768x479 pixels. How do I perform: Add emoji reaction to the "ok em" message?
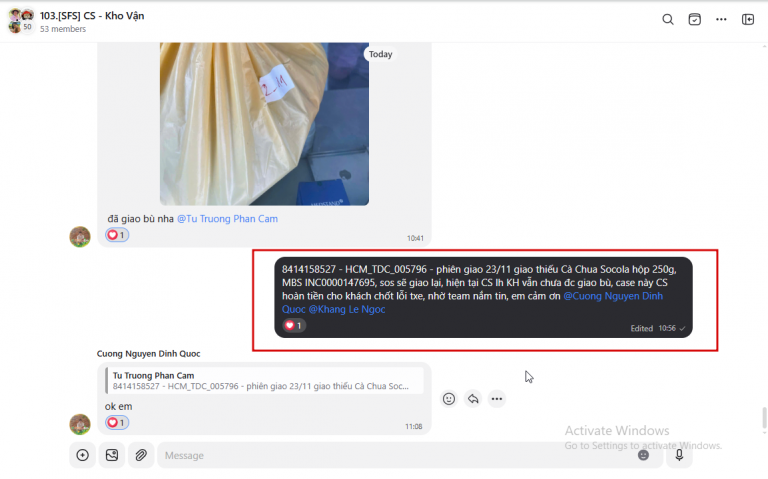click(449, 399)
